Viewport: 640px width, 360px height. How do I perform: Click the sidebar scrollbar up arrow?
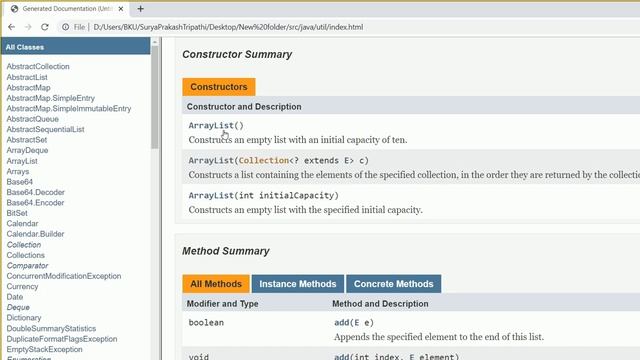[x=155, y=42]
